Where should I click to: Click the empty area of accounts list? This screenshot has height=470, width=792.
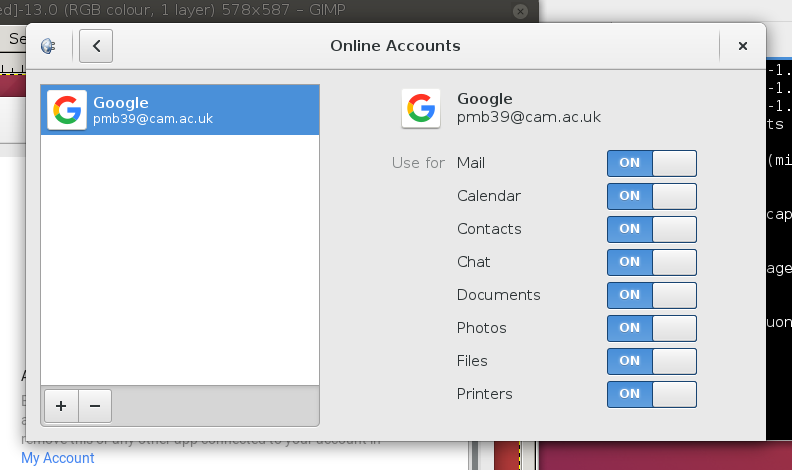coord(180,260)
